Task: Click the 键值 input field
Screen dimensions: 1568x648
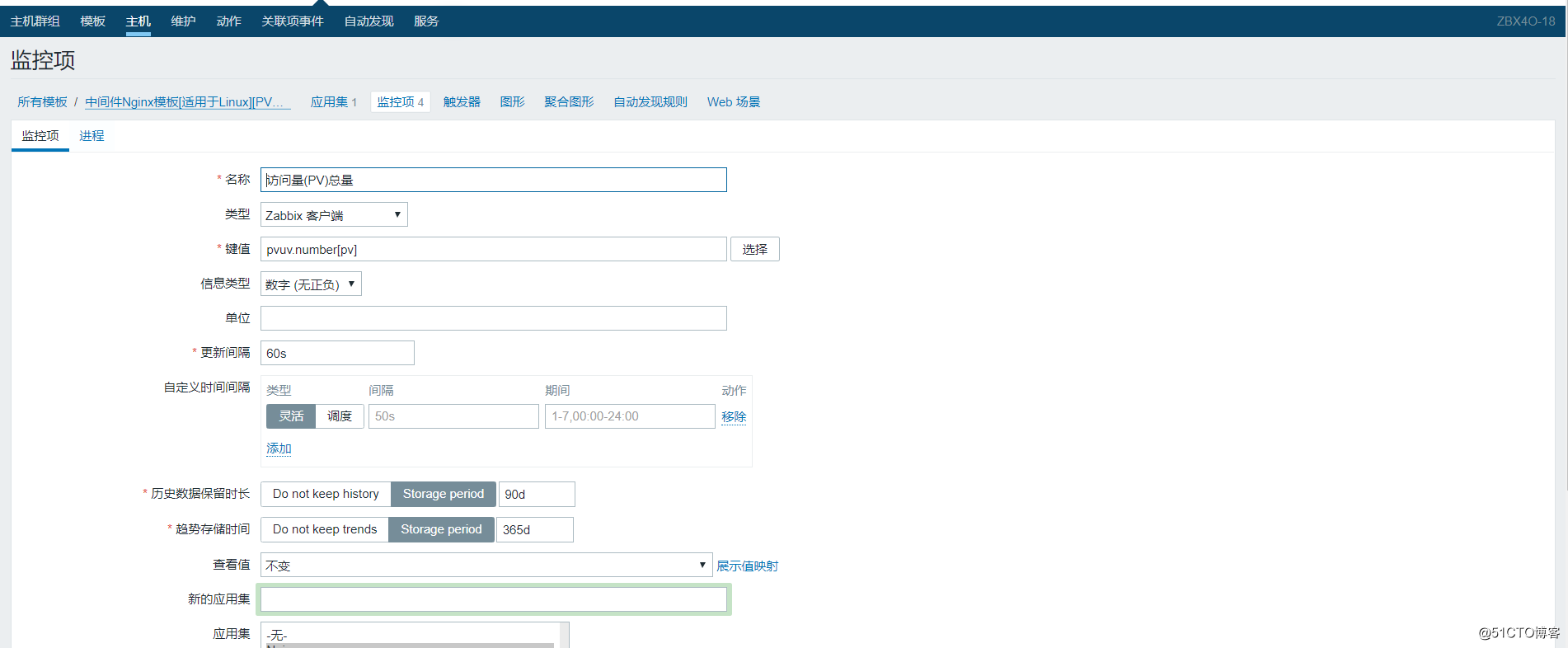Action: (494, 249)
